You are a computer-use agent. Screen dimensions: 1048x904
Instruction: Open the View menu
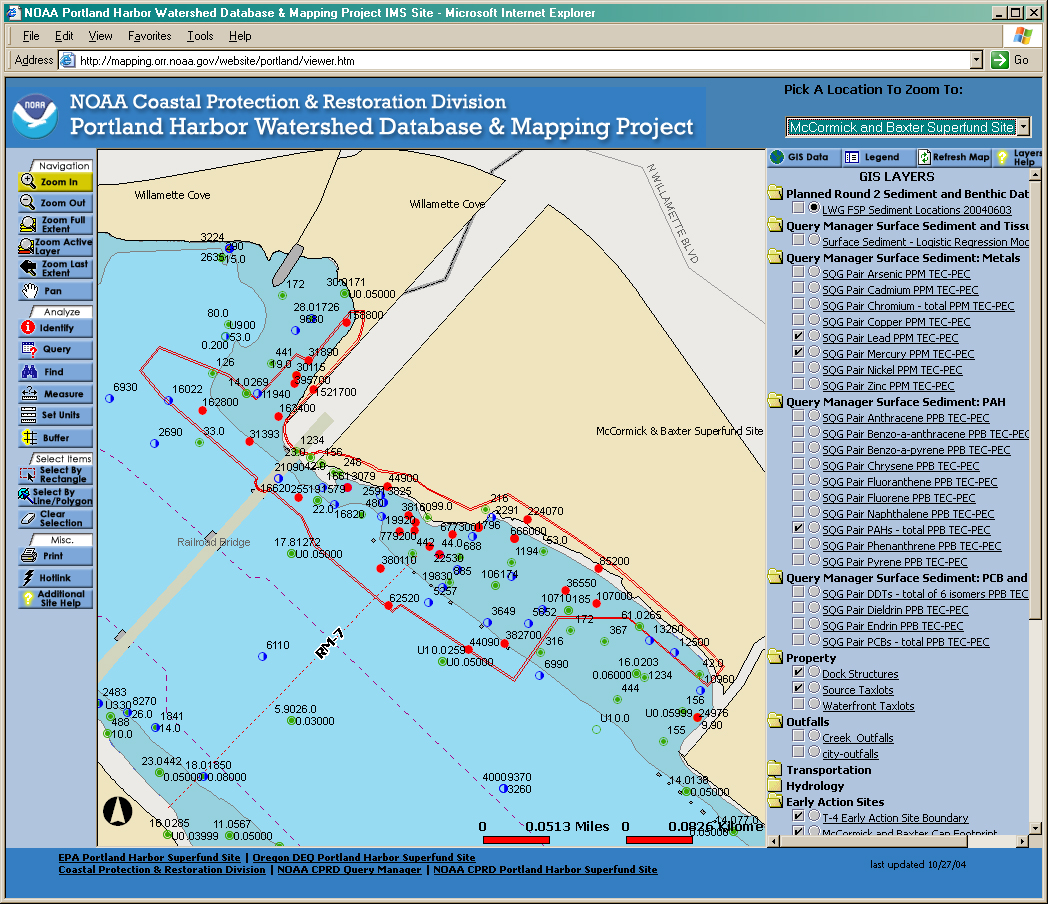[x=100, y=36]
